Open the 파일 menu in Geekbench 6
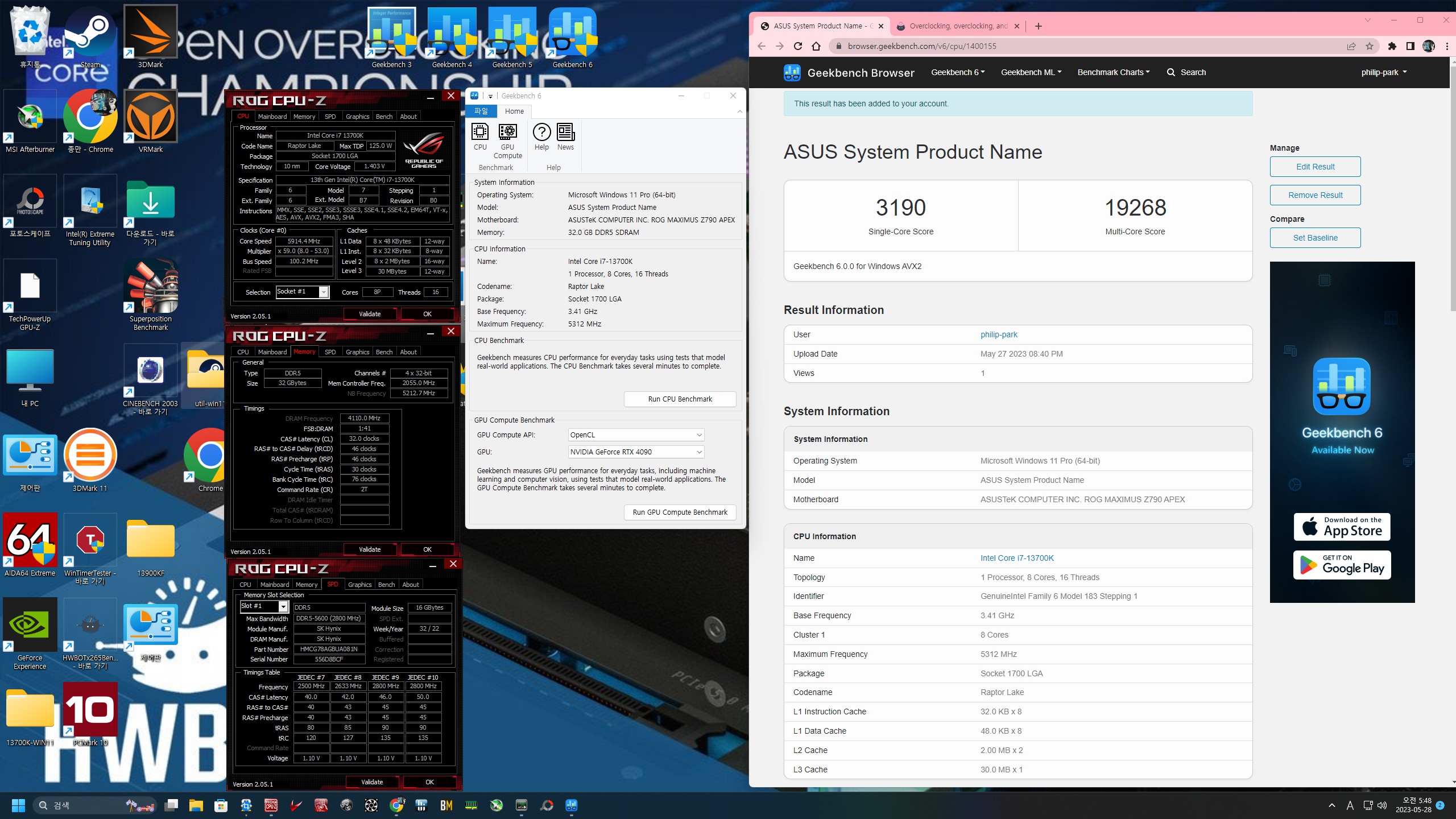The height and width of the screenshot is (819, 1456). pos(481,111)
